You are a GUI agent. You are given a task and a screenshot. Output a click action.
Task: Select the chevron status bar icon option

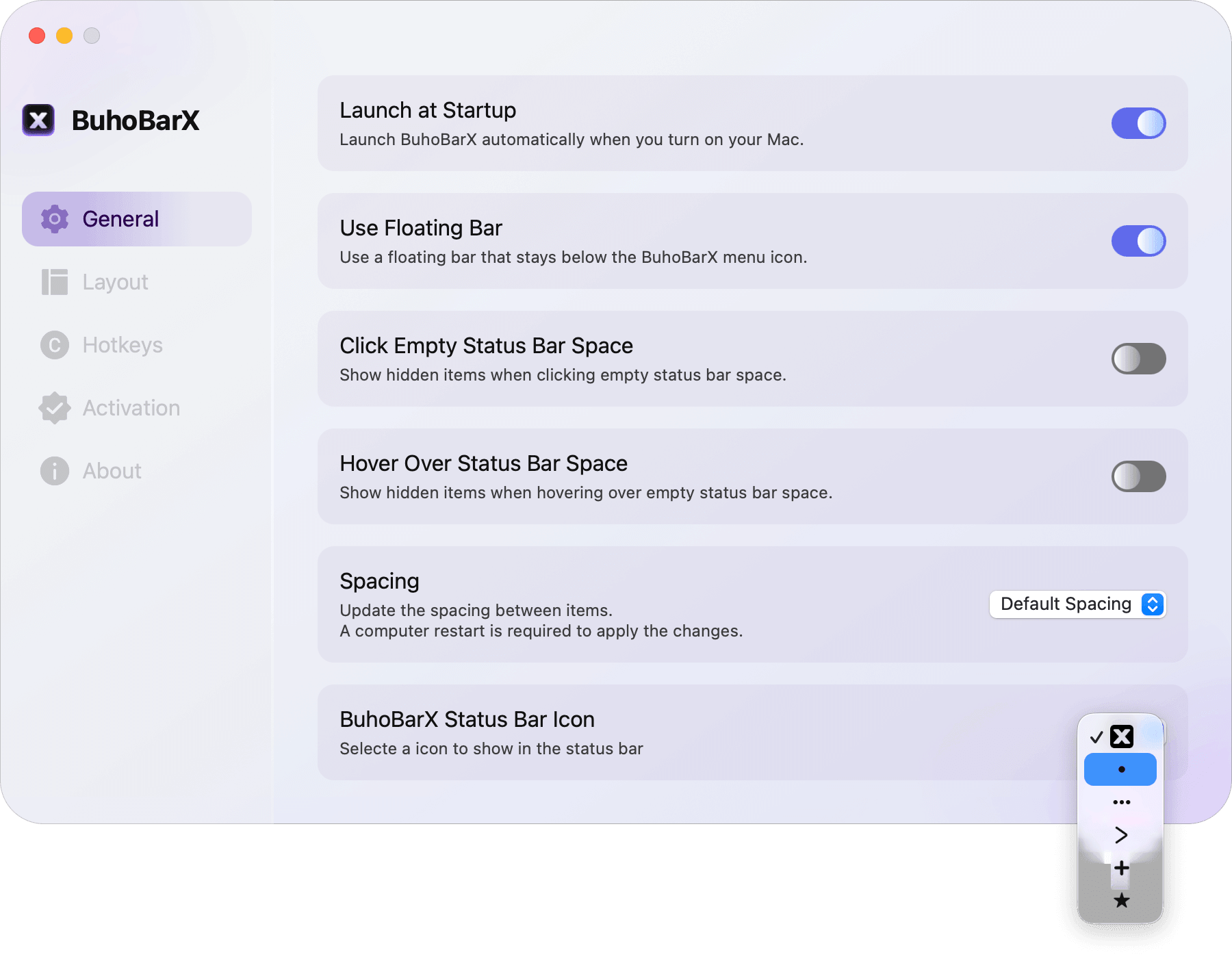[1120, 835]
